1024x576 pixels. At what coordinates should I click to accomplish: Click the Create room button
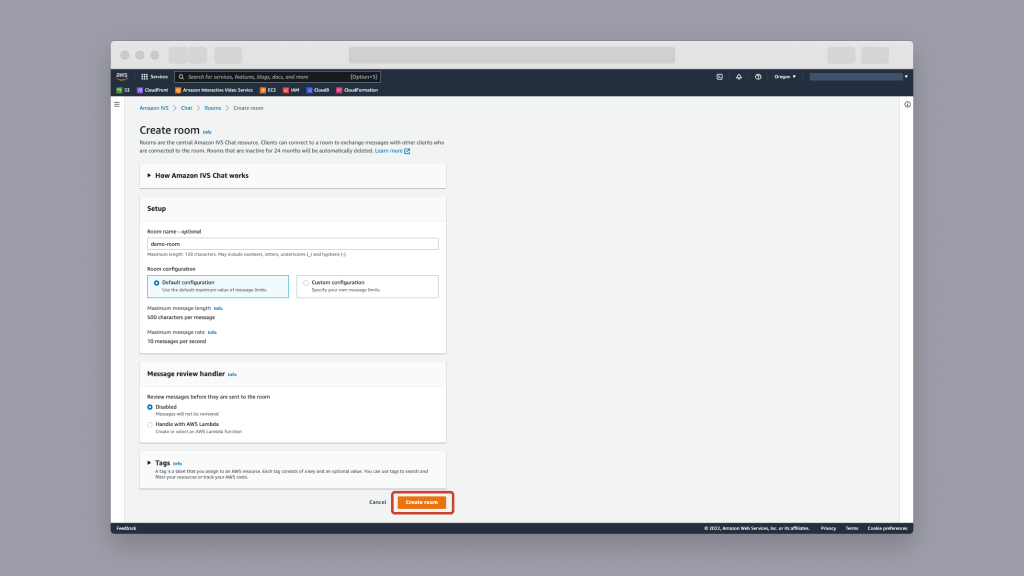click(422, 502)
